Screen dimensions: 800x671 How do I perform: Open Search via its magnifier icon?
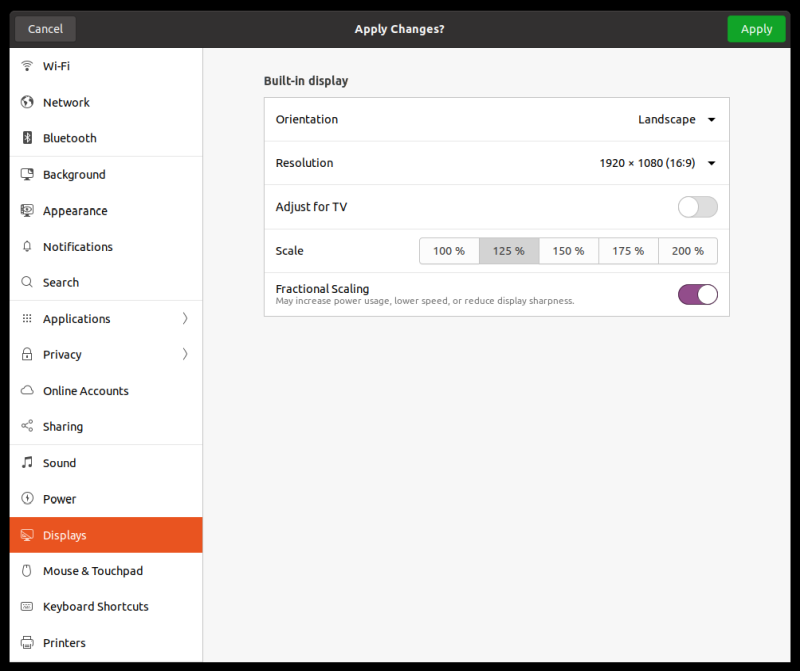[x=27, y=283]
